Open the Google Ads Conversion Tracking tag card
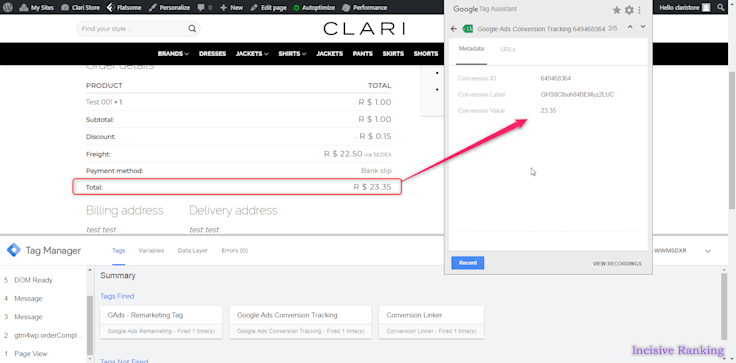 300,322
